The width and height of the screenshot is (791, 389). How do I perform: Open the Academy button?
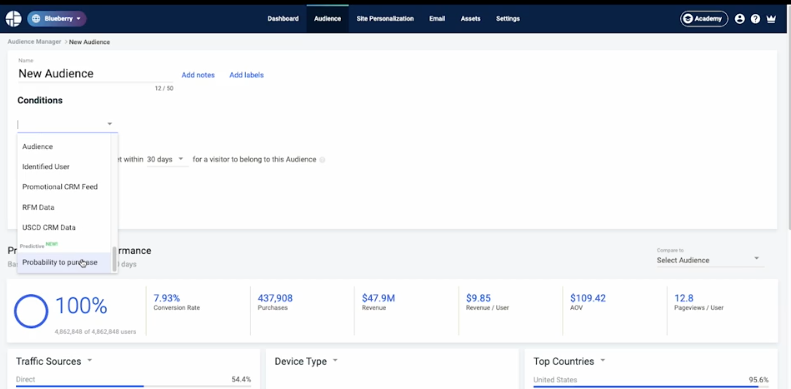[704, 19]
